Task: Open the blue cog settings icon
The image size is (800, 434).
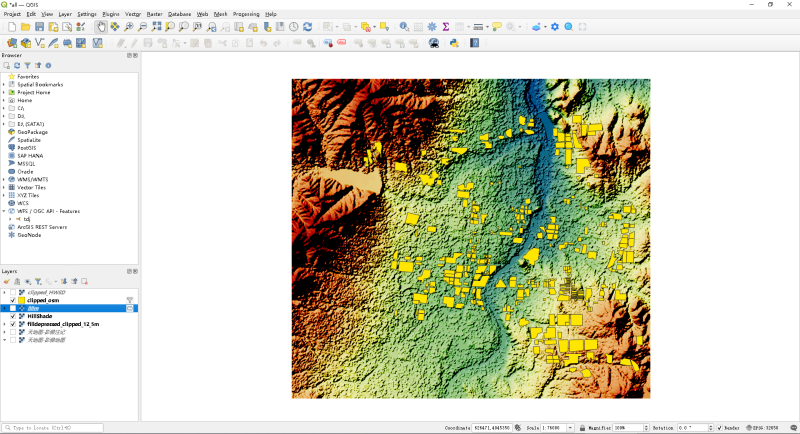Action: click(x=555, y=27)
